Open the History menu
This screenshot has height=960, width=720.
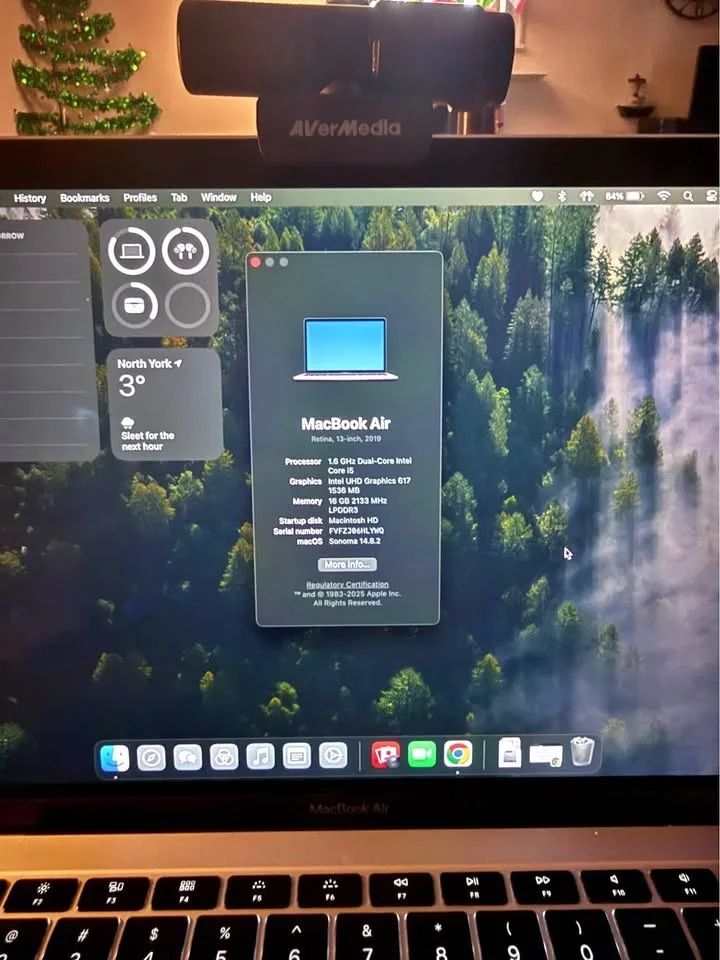(30, 198)
